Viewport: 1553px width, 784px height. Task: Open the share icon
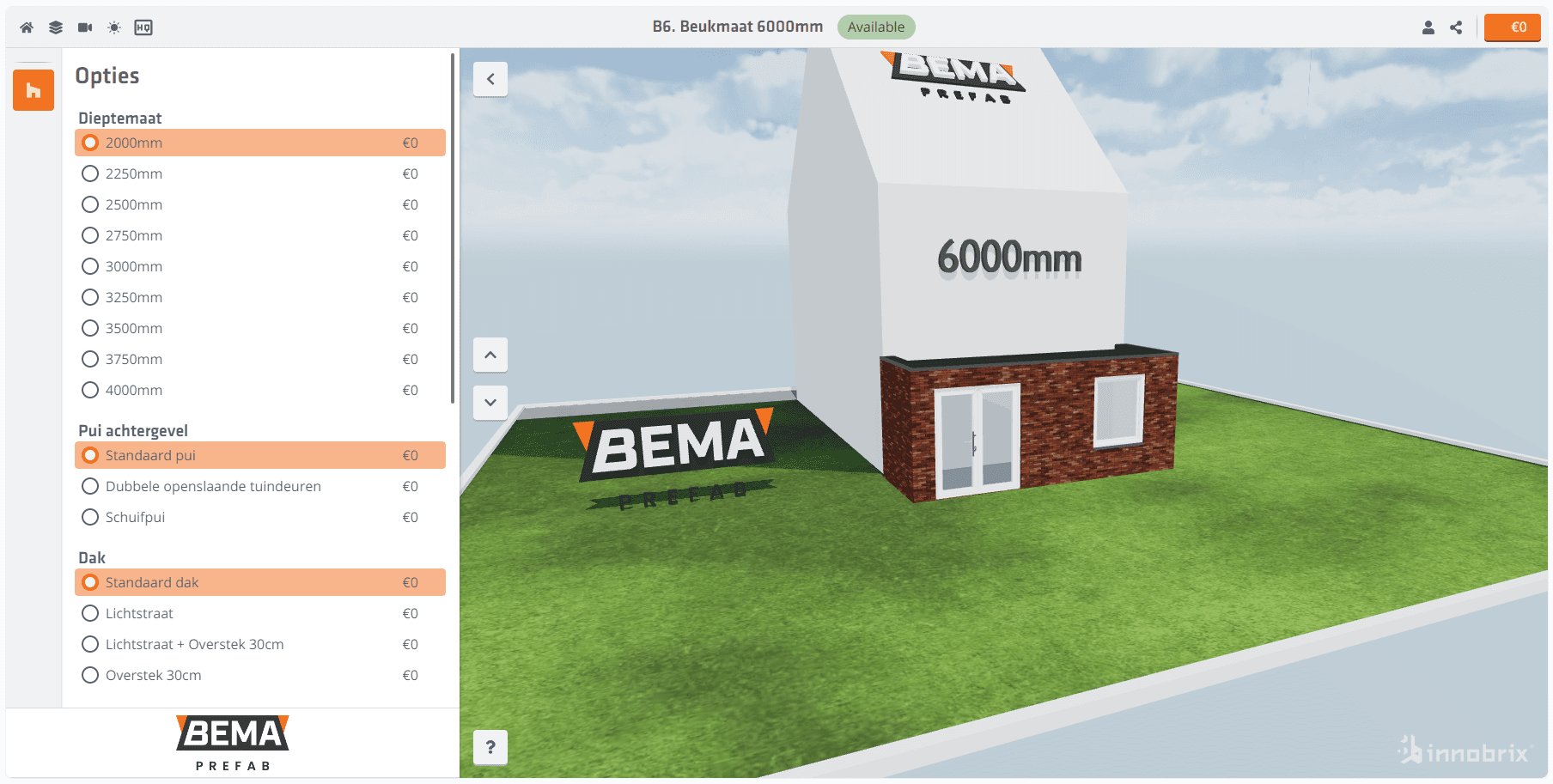1456,27
